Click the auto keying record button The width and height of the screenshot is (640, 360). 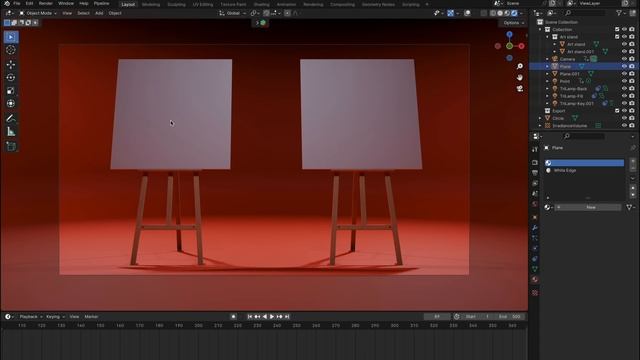233,317
